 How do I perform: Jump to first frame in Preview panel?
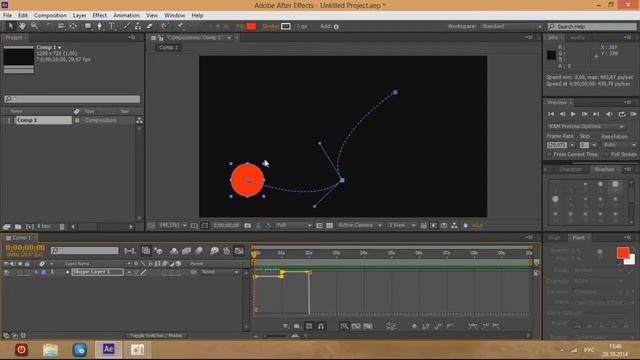(x=551, y=114)
